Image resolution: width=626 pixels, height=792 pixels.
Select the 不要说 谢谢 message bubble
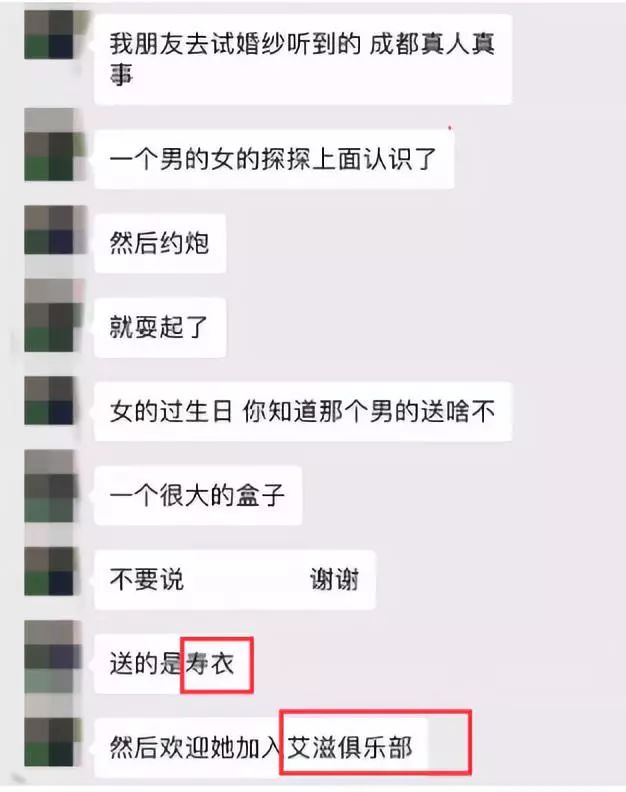click(x=235, y=580)
